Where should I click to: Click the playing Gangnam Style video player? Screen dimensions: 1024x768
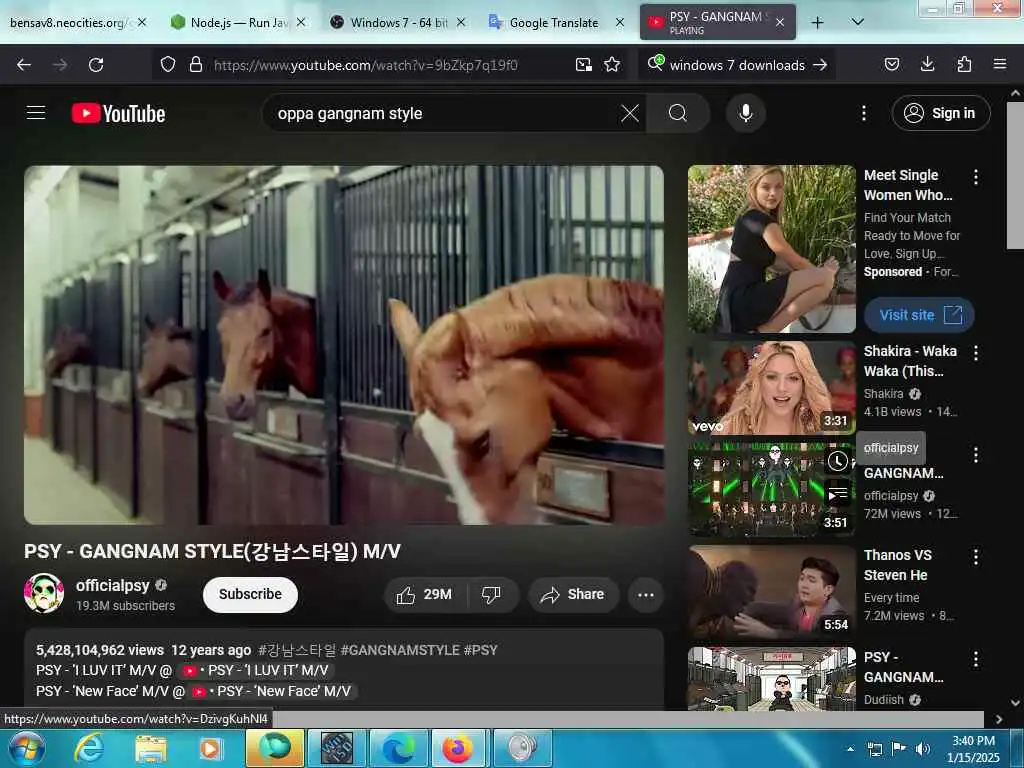344,345
